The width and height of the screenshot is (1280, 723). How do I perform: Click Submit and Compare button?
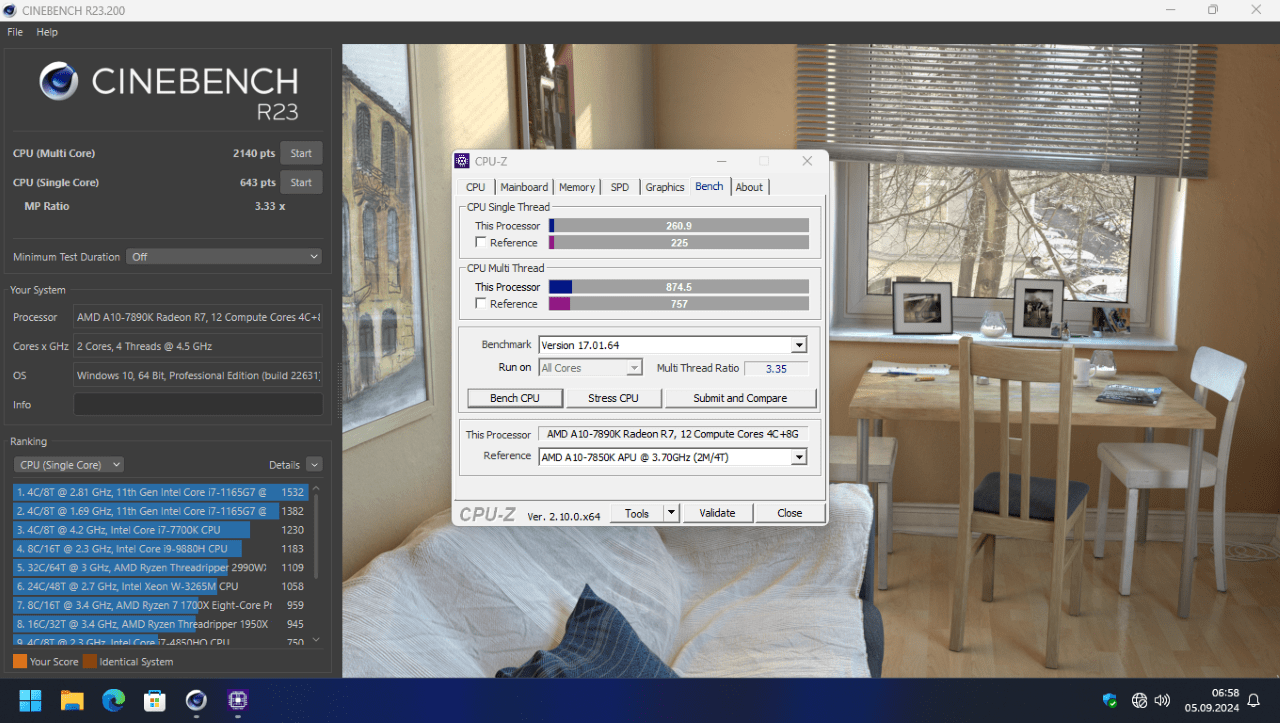pyautogui.click(x=740, y=398)
